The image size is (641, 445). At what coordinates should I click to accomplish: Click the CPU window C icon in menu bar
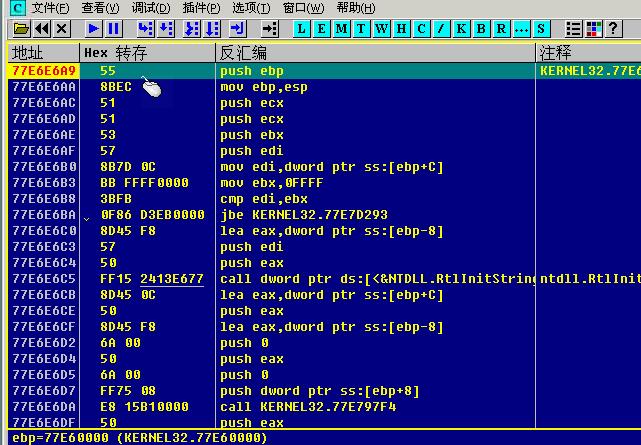pyautogui.click(x=17, y=7)
